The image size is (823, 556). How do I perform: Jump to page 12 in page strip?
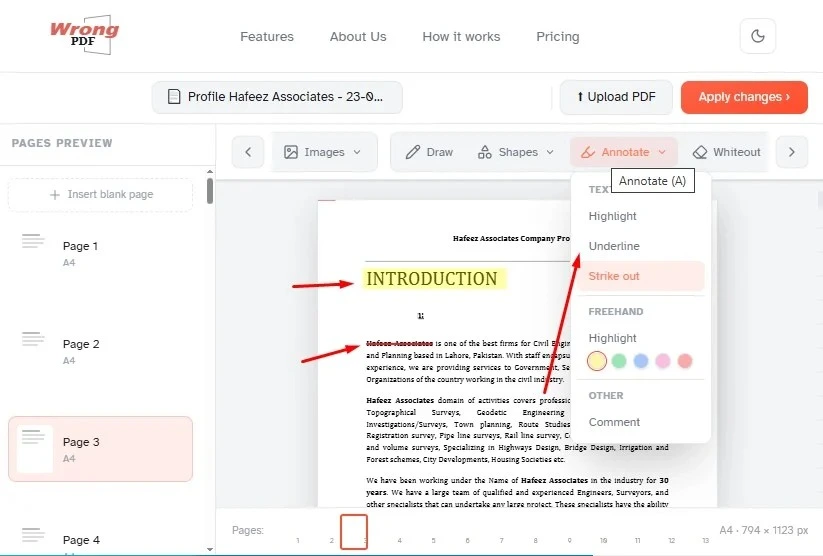[671, 540]
